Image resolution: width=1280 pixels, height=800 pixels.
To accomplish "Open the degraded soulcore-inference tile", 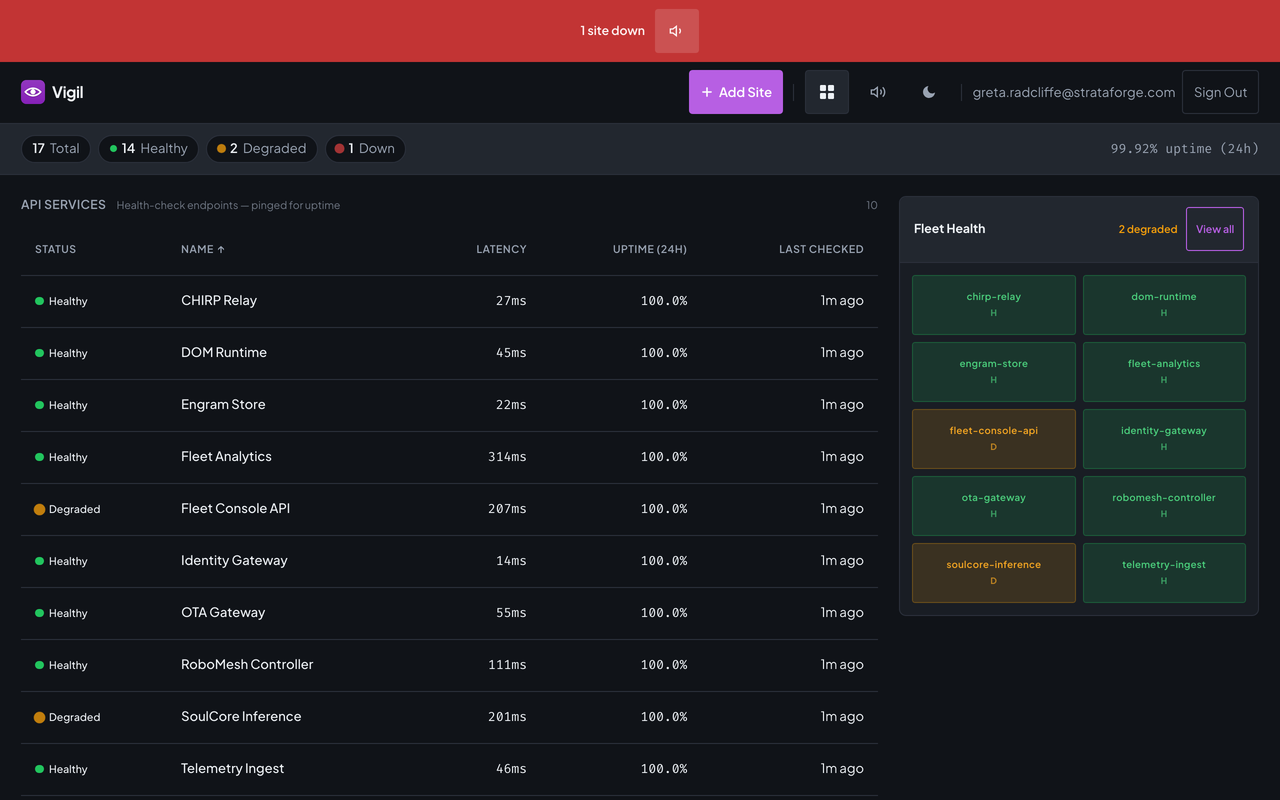I will [994, 573].
